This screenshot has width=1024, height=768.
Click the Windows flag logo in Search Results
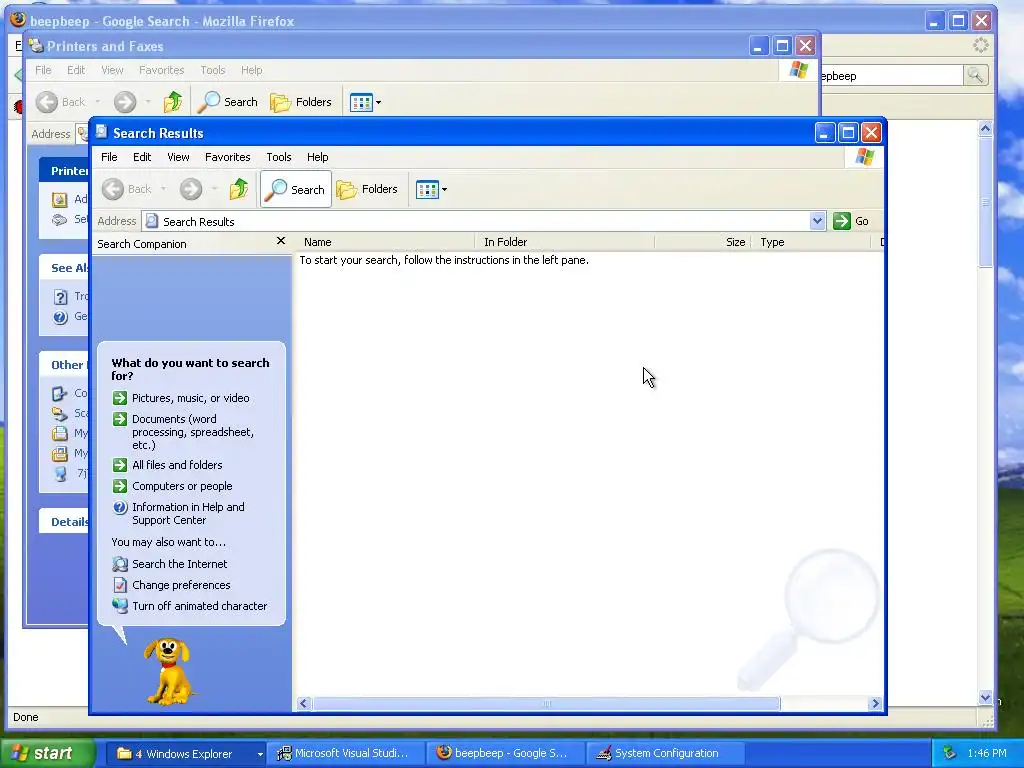click(864, 157)
